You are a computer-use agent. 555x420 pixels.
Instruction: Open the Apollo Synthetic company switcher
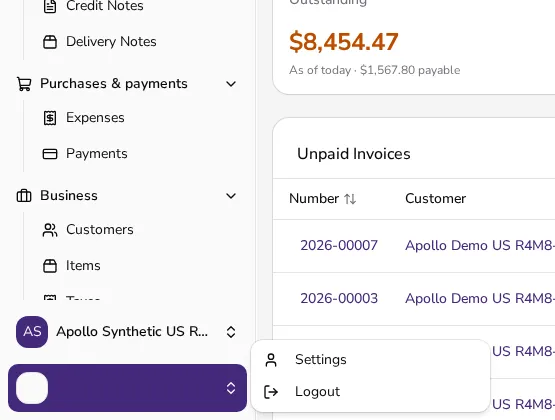[127, 332]
